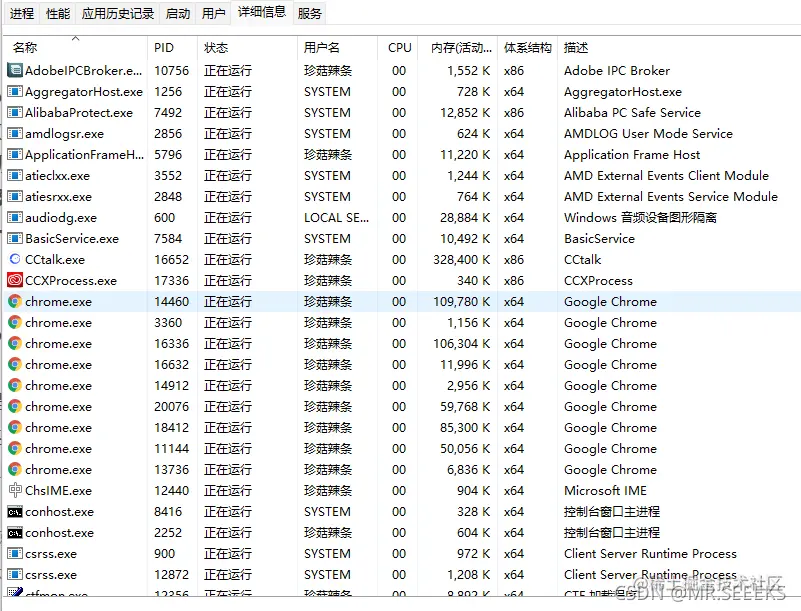The image size is (801, 611).
Task: Click Chrome icon for PID 16632
Action: pyautogui.click(x=15, y=364)
